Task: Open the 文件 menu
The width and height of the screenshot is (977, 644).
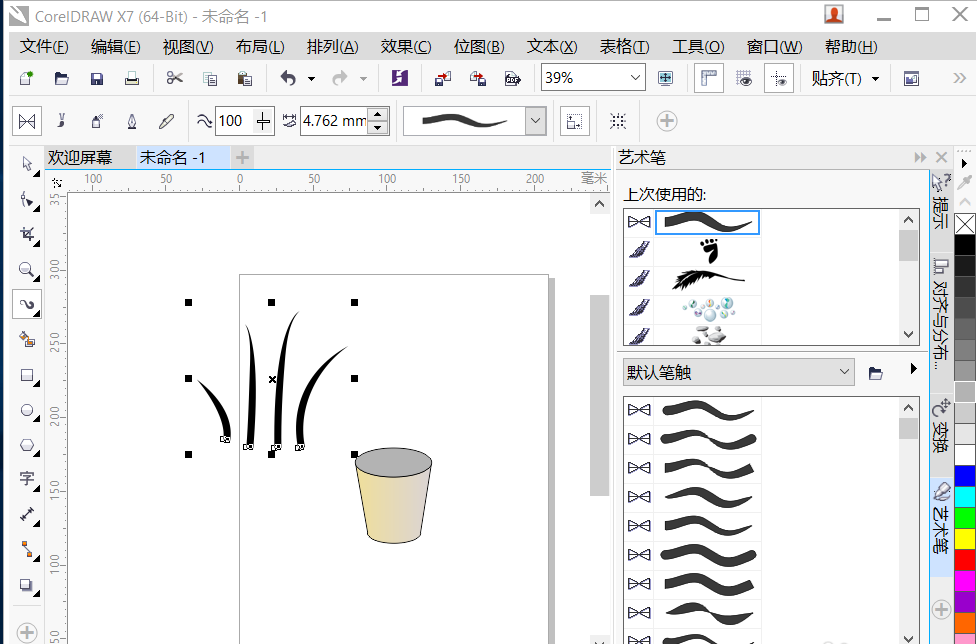Action: [x=43, y=46]
